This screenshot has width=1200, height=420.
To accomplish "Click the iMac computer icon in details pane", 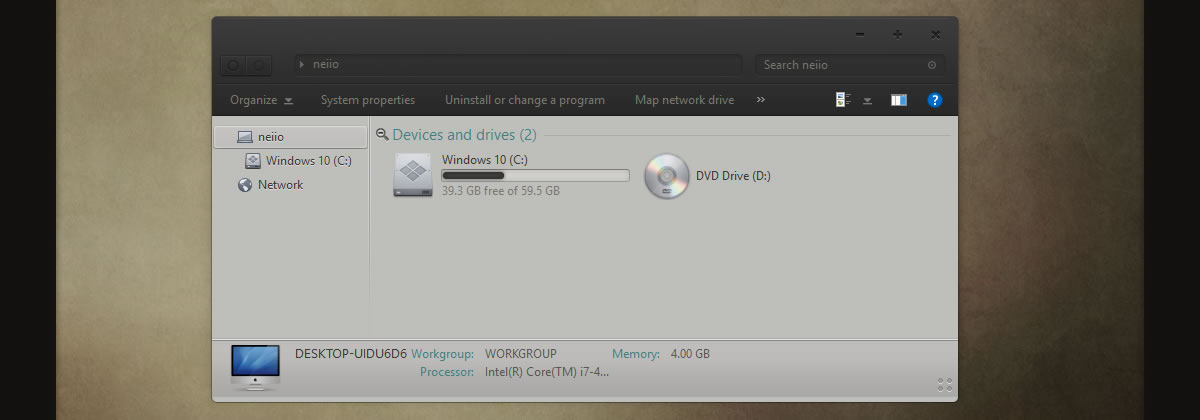I will click(x=254, y=367).
